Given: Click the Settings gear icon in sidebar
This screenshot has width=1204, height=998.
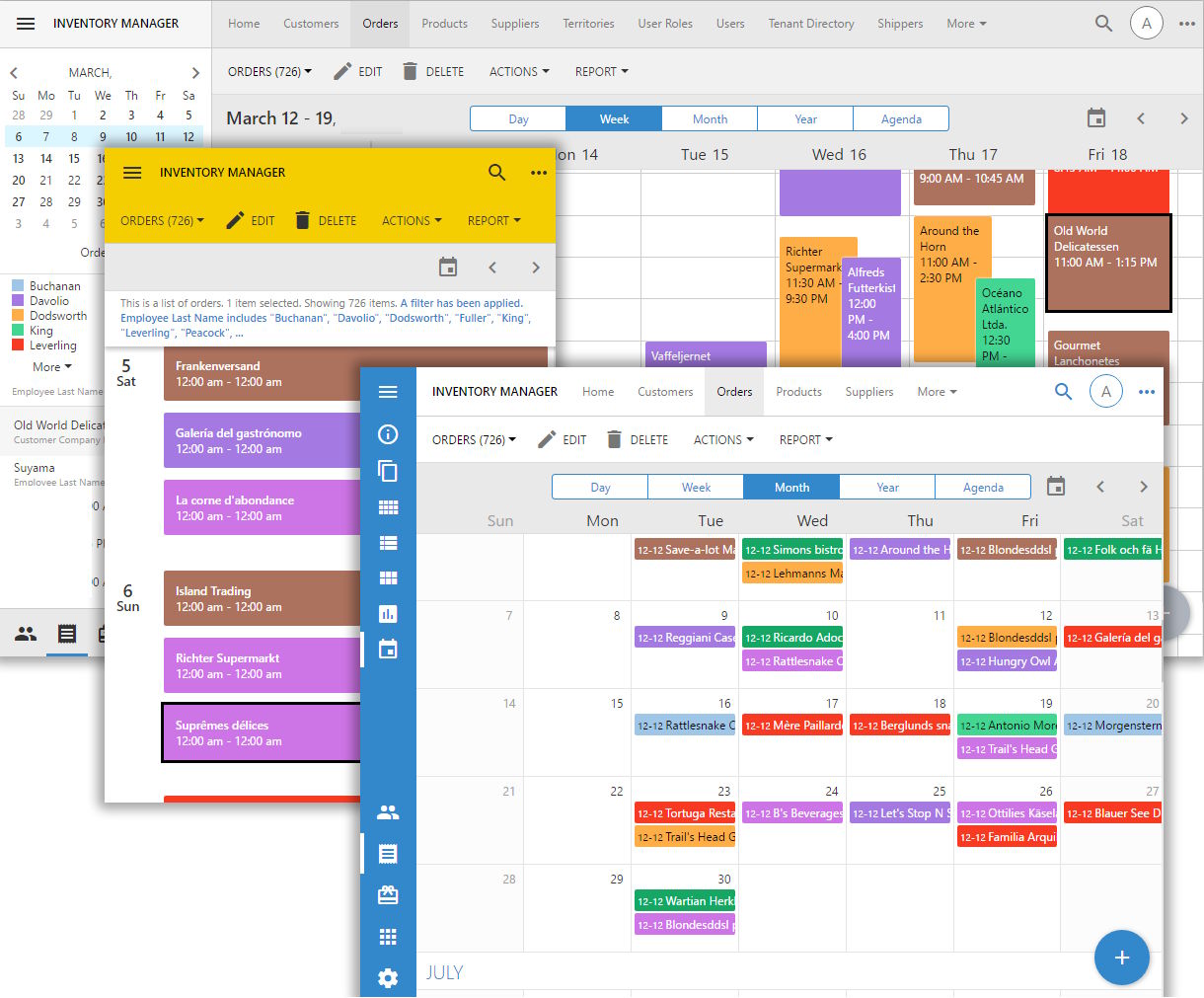Looking at the screenshot, I should click(388, 978).
